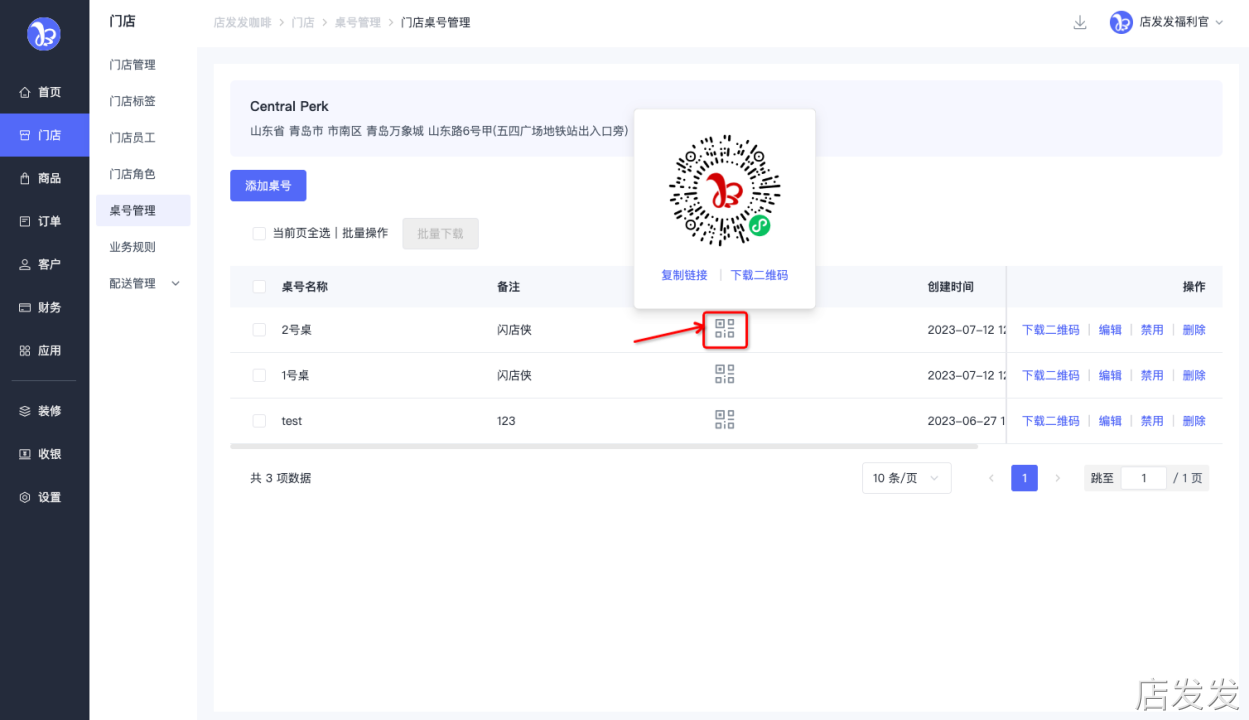Click 下载二维码 in the QR popup
The image size is (1249, 720).
pos(759,275)
